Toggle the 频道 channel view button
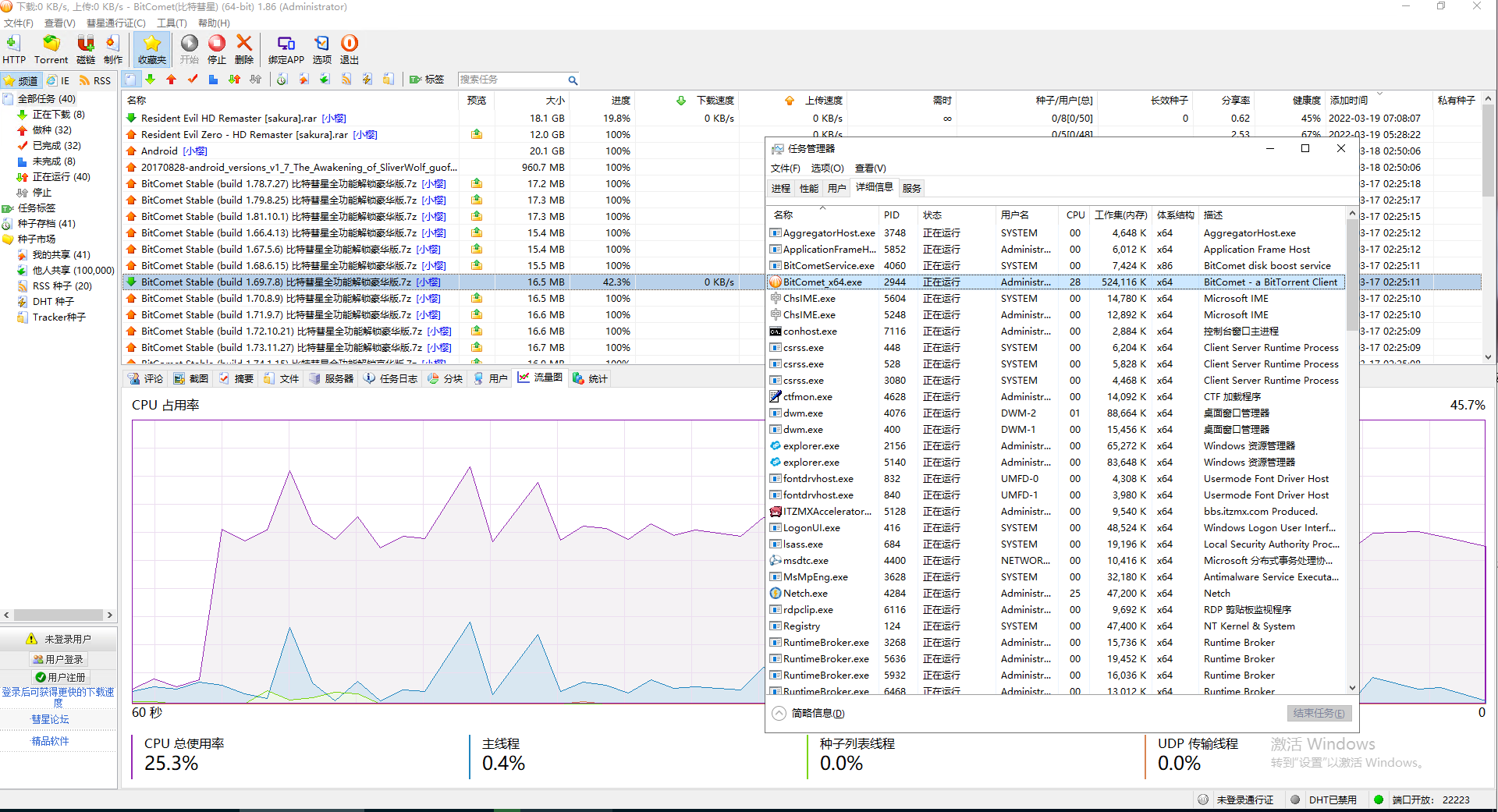Image resolution: width=1498 pixels, height=812 pixels. click(x=21, y=80)
